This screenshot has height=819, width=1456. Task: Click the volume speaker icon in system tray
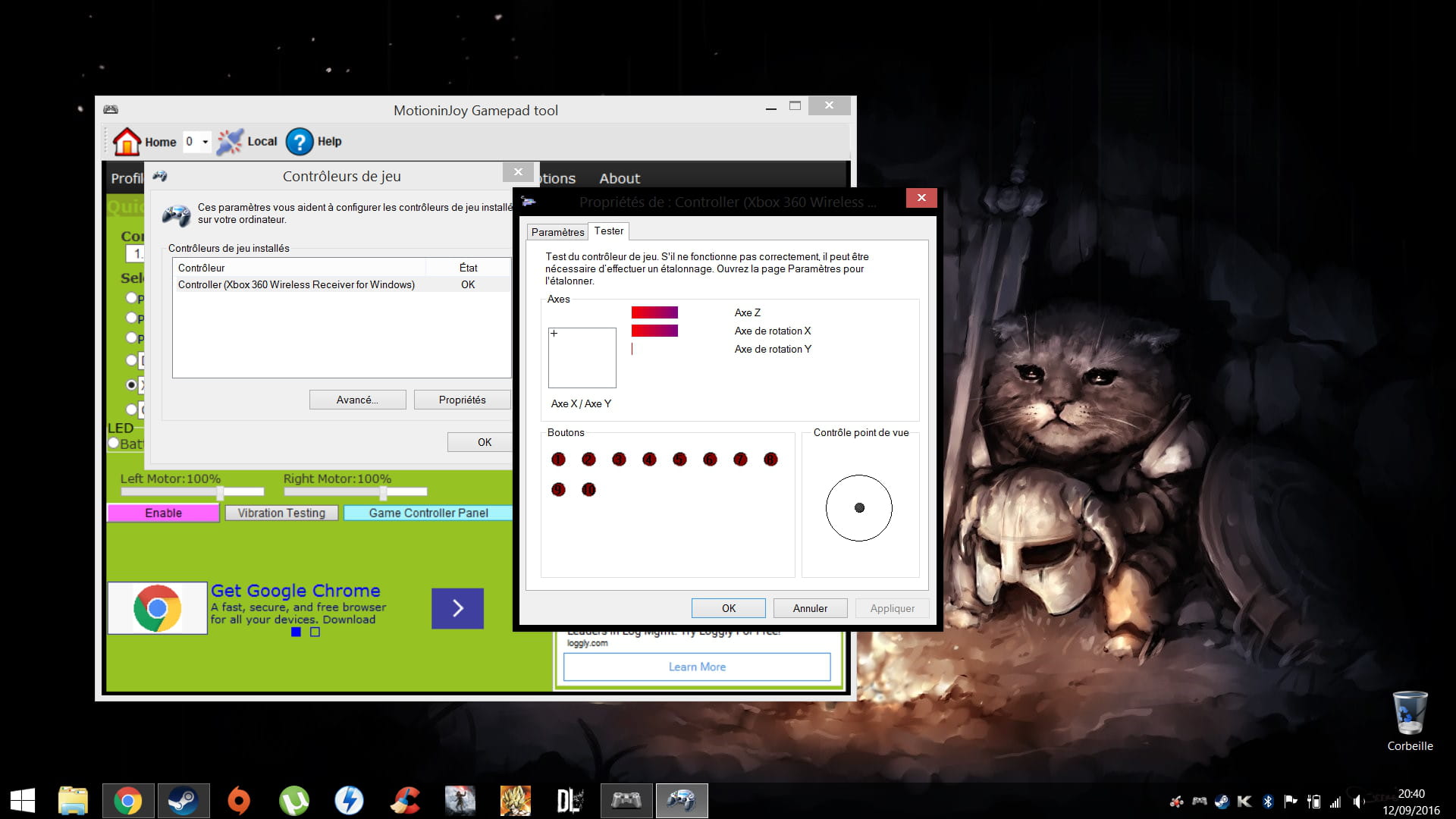1358,801
